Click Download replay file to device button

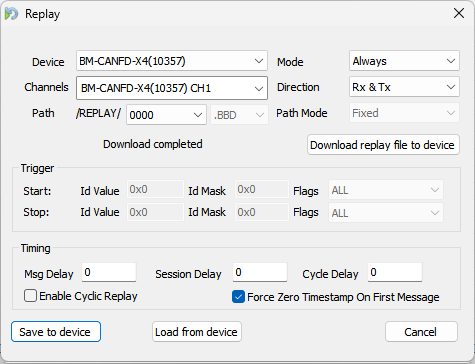tap(383, 145)
